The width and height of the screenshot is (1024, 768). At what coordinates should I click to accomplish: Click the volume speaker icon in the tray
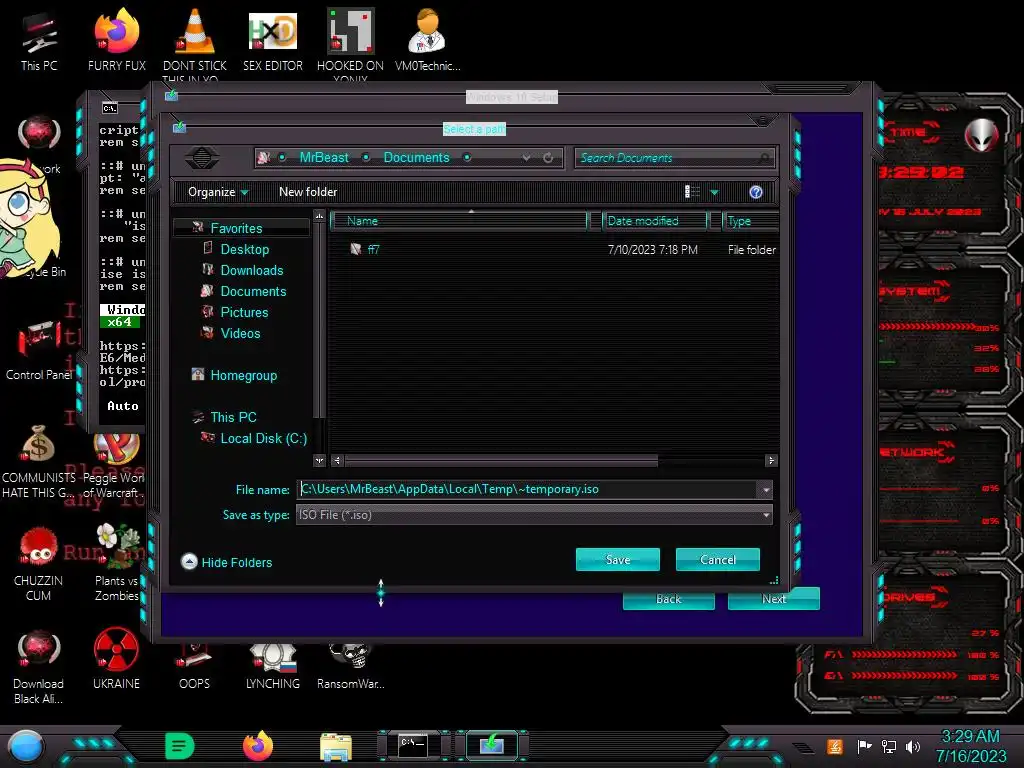(x=913, y=746)
